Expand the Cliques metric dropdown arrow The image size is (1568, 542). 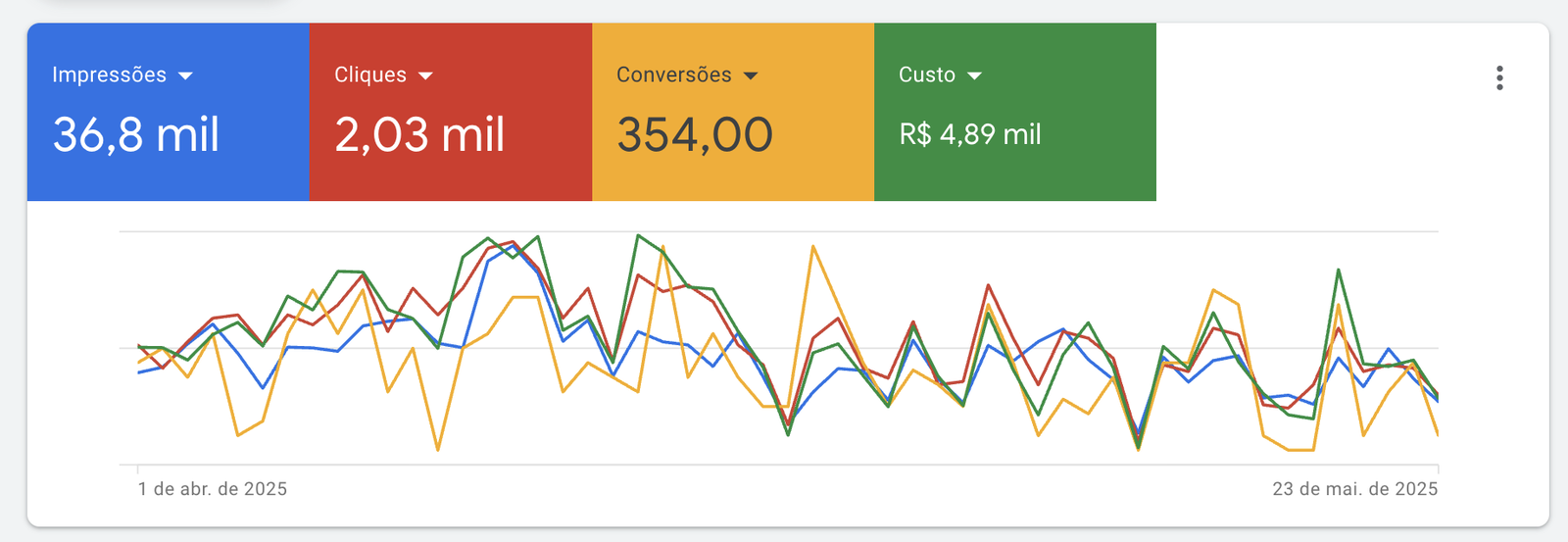pyautogui.click(x=425, y=75)
